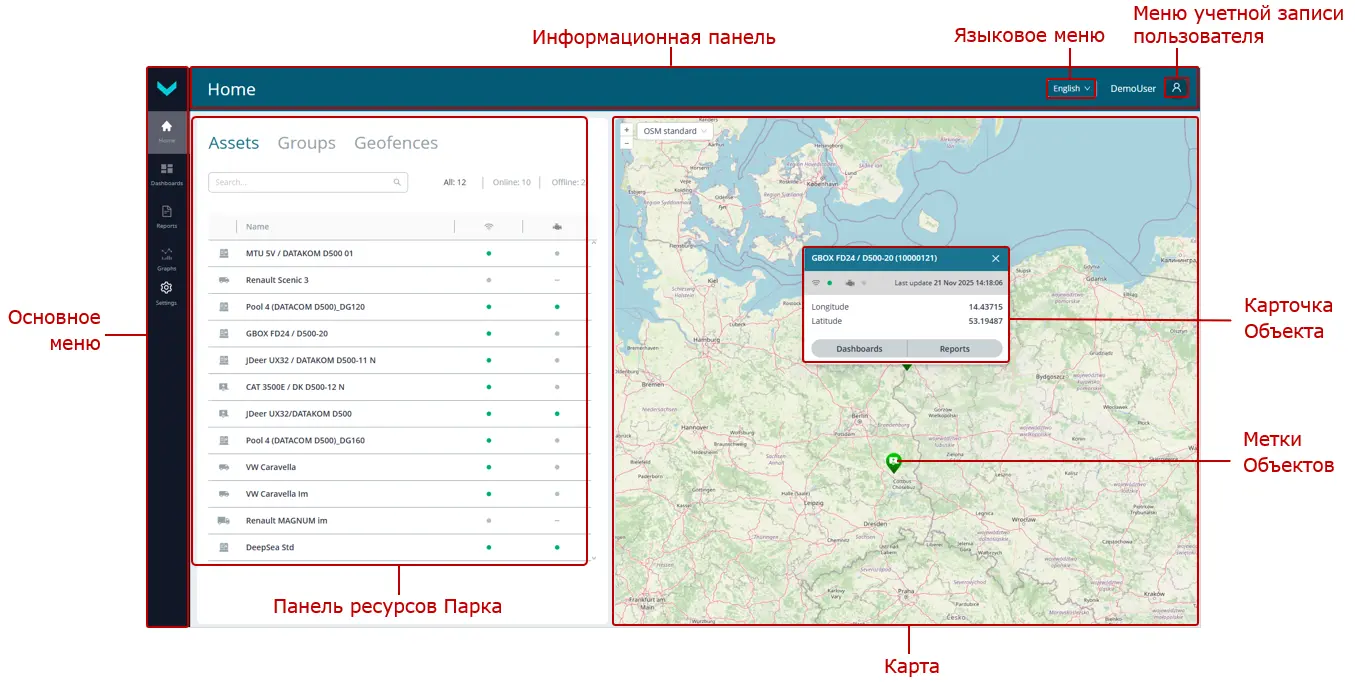The height and width of the screenshot is (682, 1355).
Task: Click the user account icon next to DemoUser
Action: (x=1176, y=88)
